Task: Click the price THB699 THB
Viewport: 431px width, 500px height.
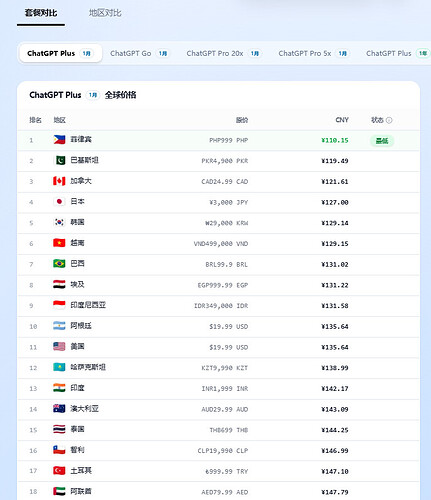Action: (229, 430)
